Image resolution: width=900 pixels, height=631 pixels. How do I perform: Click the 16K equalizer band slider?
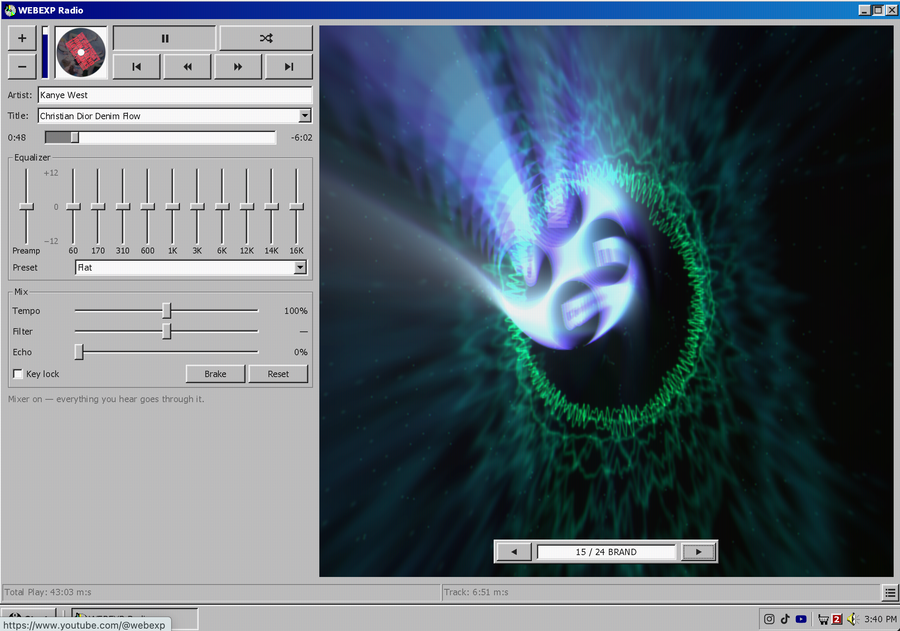(296, 207)
